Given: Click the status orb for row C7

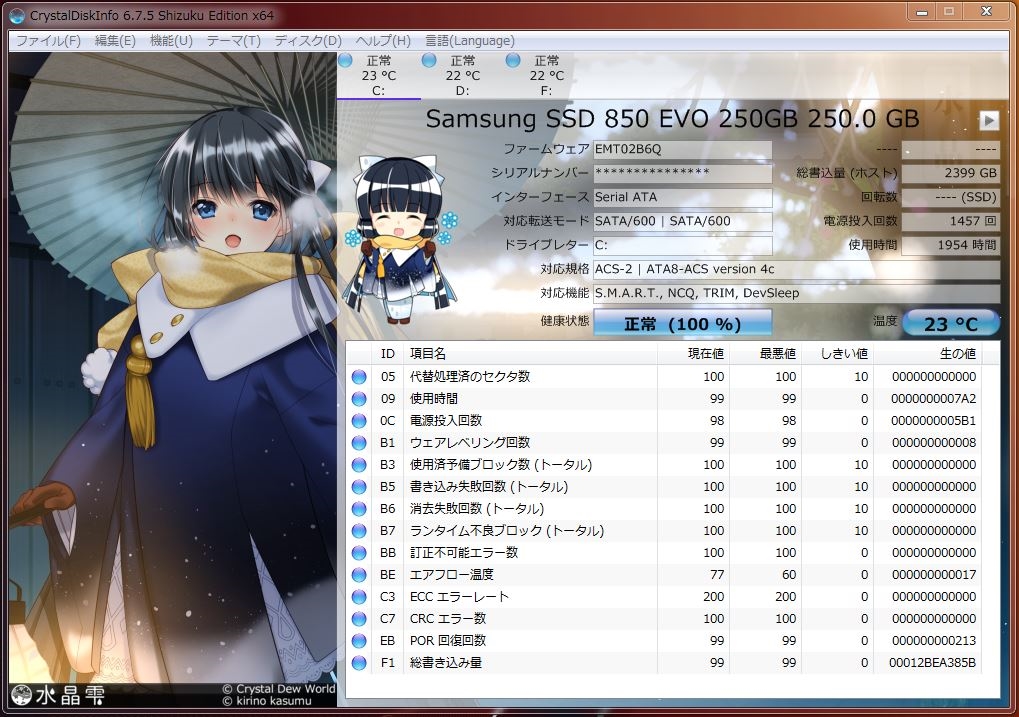Looking at the screenshot, I should click(359, 618).
